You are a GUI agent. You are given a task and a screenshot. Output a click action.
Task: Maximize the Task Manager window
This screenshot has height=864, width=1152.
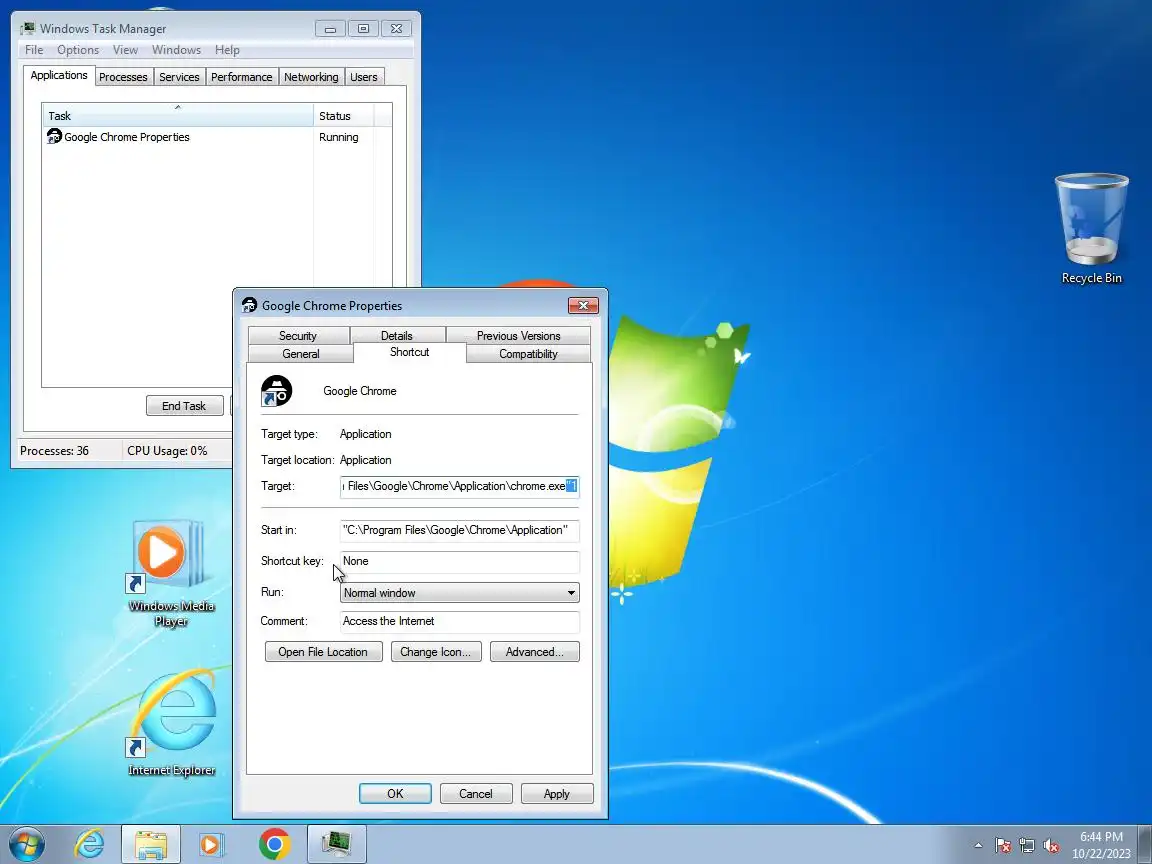point(363,29)
